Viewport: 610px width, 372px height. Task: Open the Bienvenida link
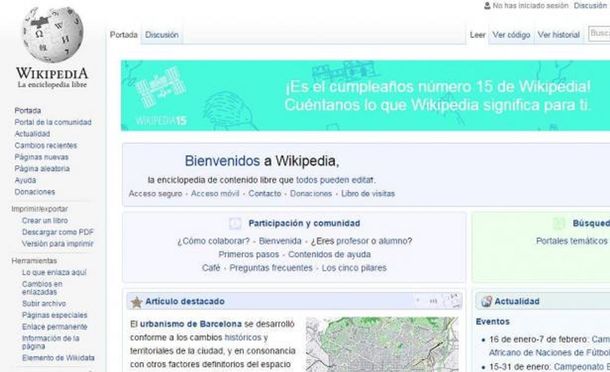280,241
